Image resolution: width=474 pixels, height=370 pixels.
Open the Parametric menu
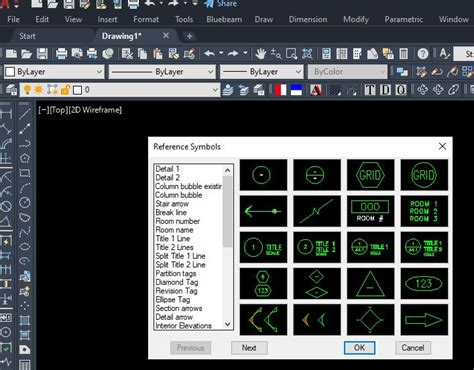point(404,19)
